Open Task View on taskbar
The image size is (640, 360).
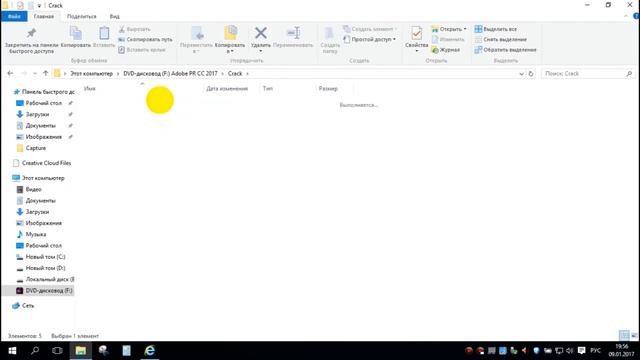pos(57,351)
